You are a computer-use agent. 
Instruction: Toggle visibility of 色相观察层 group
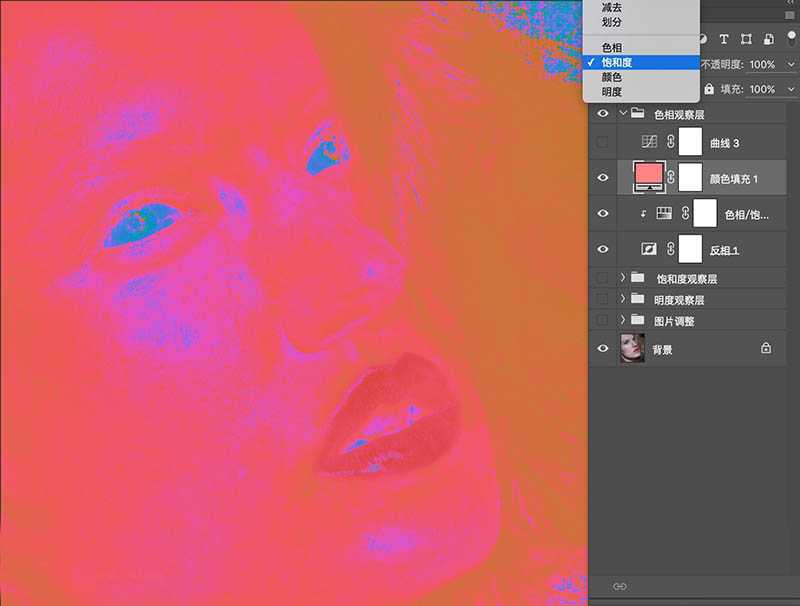point(602,115)
